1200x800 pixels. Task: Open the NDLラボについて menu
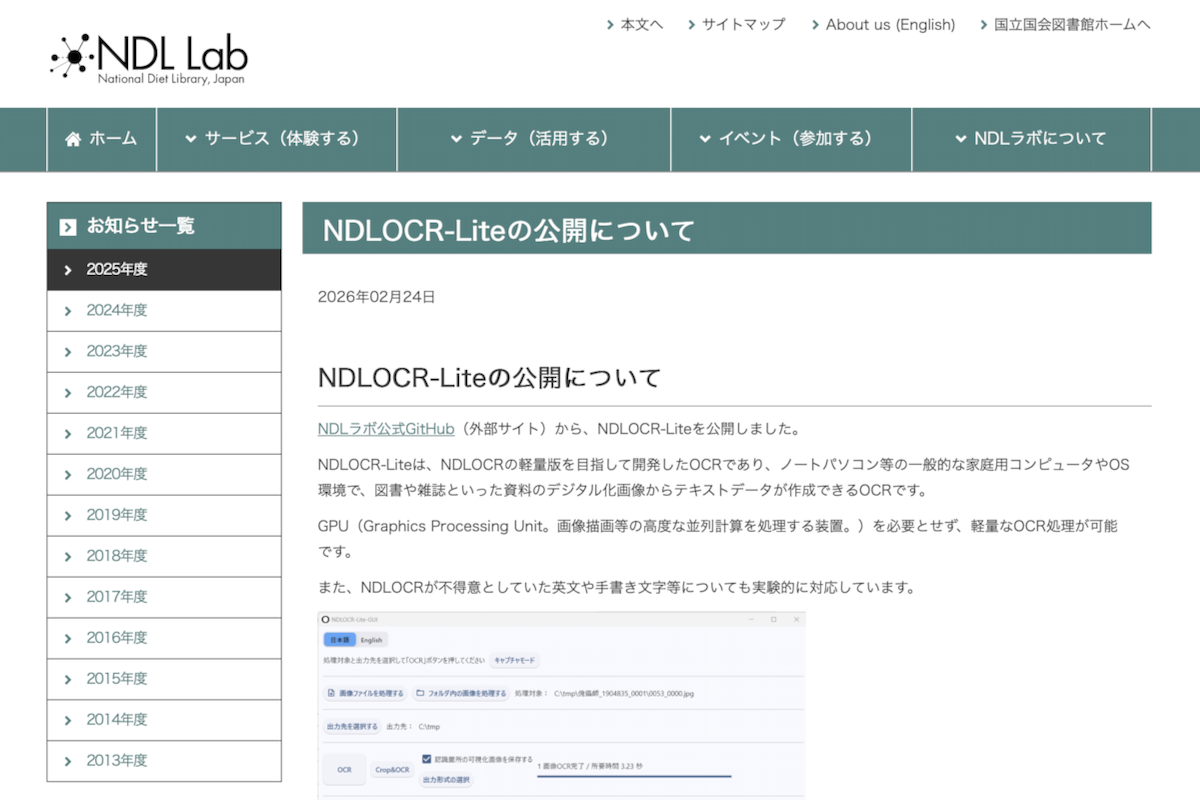[1031, 139]
